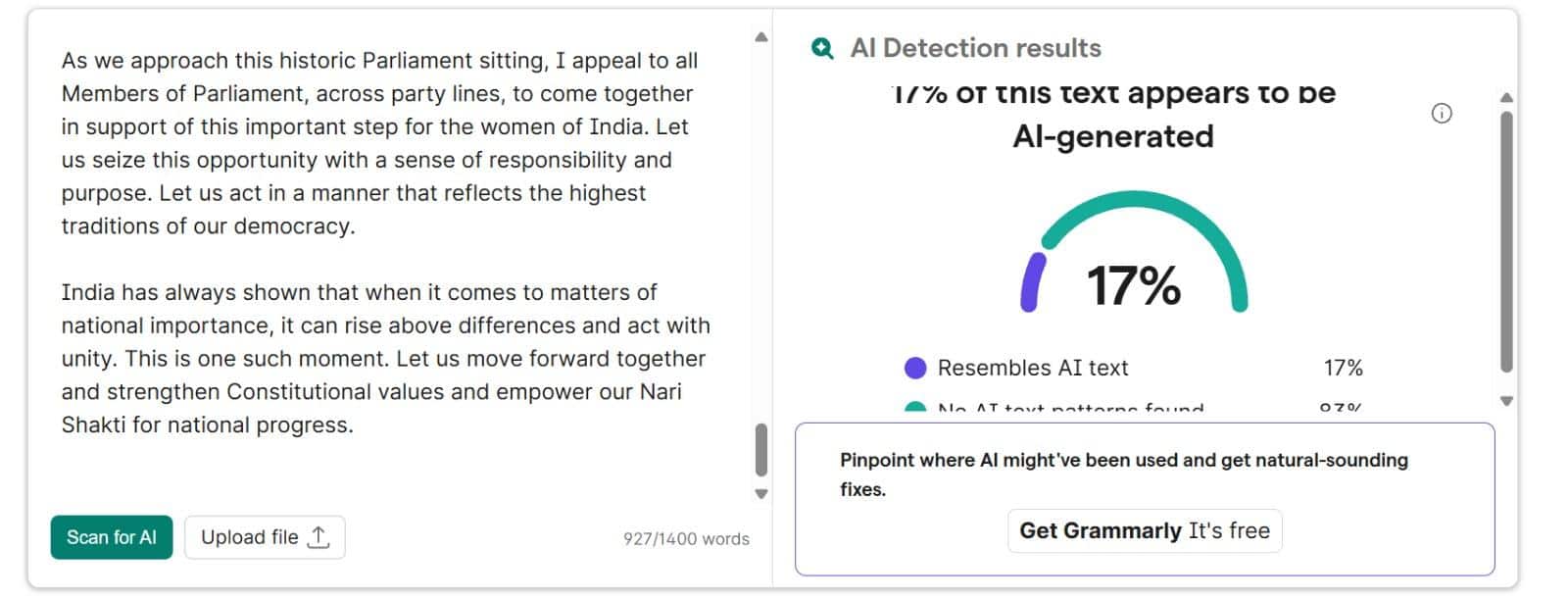Image resolution: width=1568 pixels, height=599 pixels.
Task: Click the AI Detection results heading
Action: pos(975,47)
